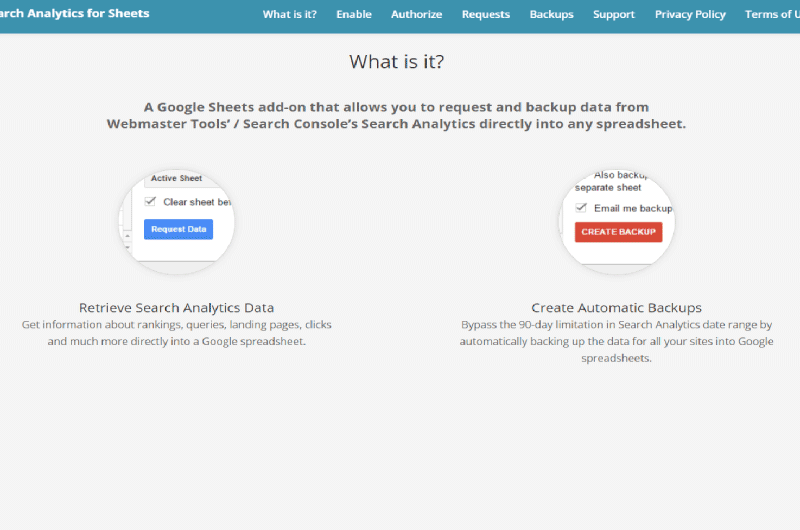Image resolution: width=800 pixels, height=530 pixels.
Task: Click the red CREATE BACKUP button
Action: (x=618, y=232)
